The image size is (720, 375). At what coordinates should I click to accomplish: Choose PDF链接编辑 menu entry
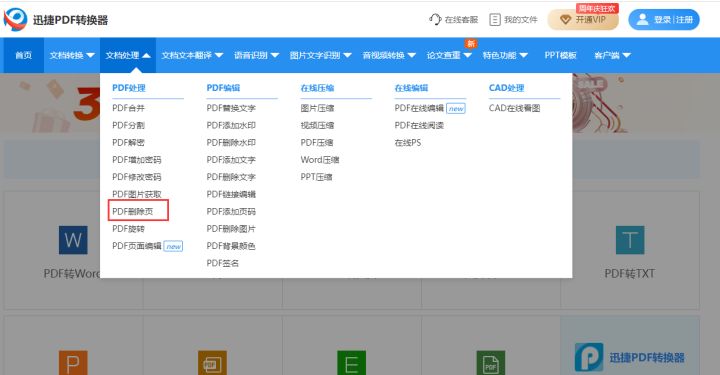point(231,194)
